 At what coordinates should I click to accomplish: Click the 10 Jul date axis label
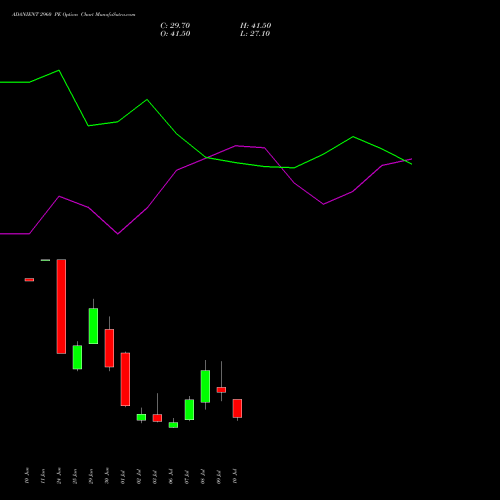coord(235,476)
